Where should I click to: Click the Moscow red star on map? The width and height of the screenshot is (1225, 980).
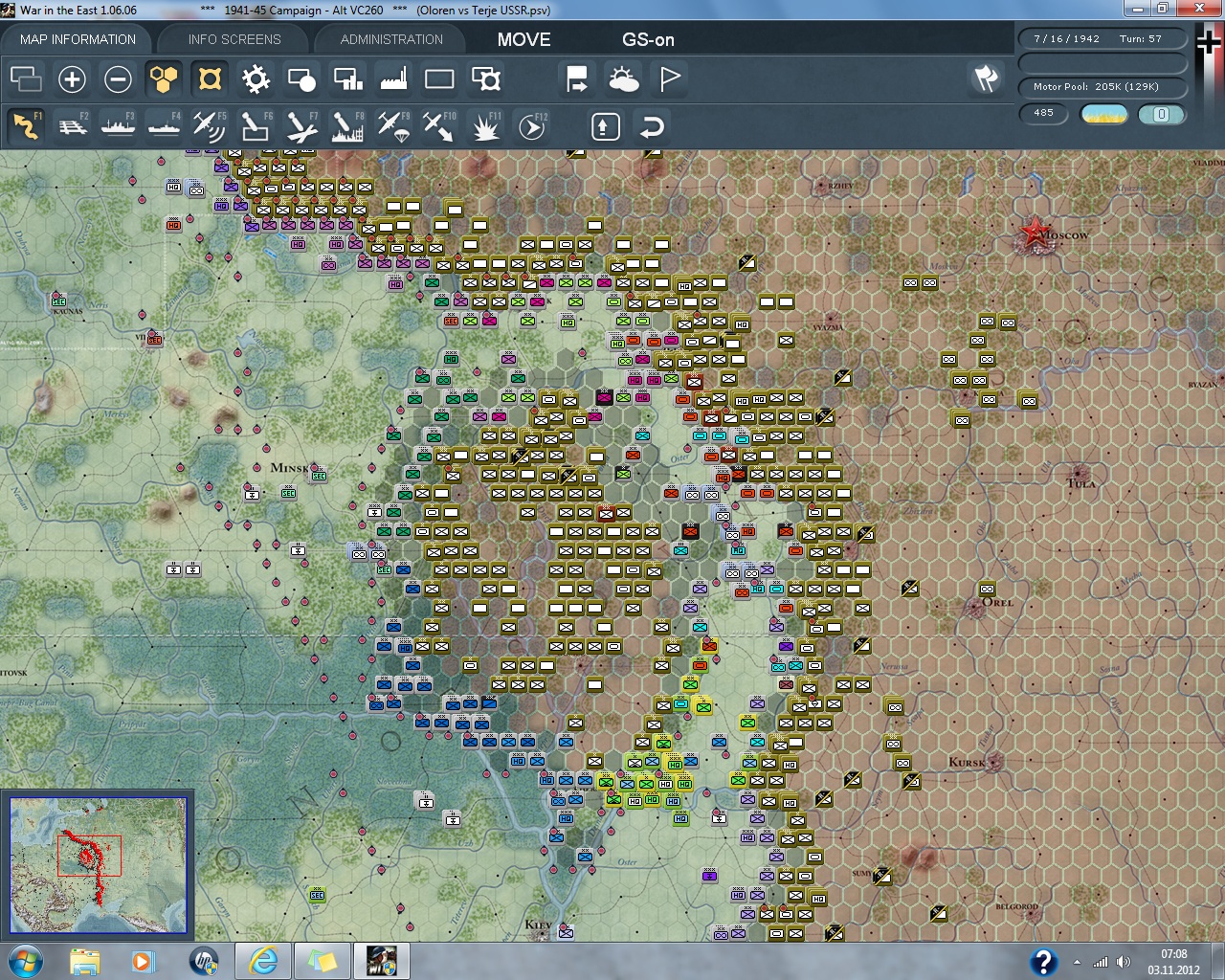1035,233
